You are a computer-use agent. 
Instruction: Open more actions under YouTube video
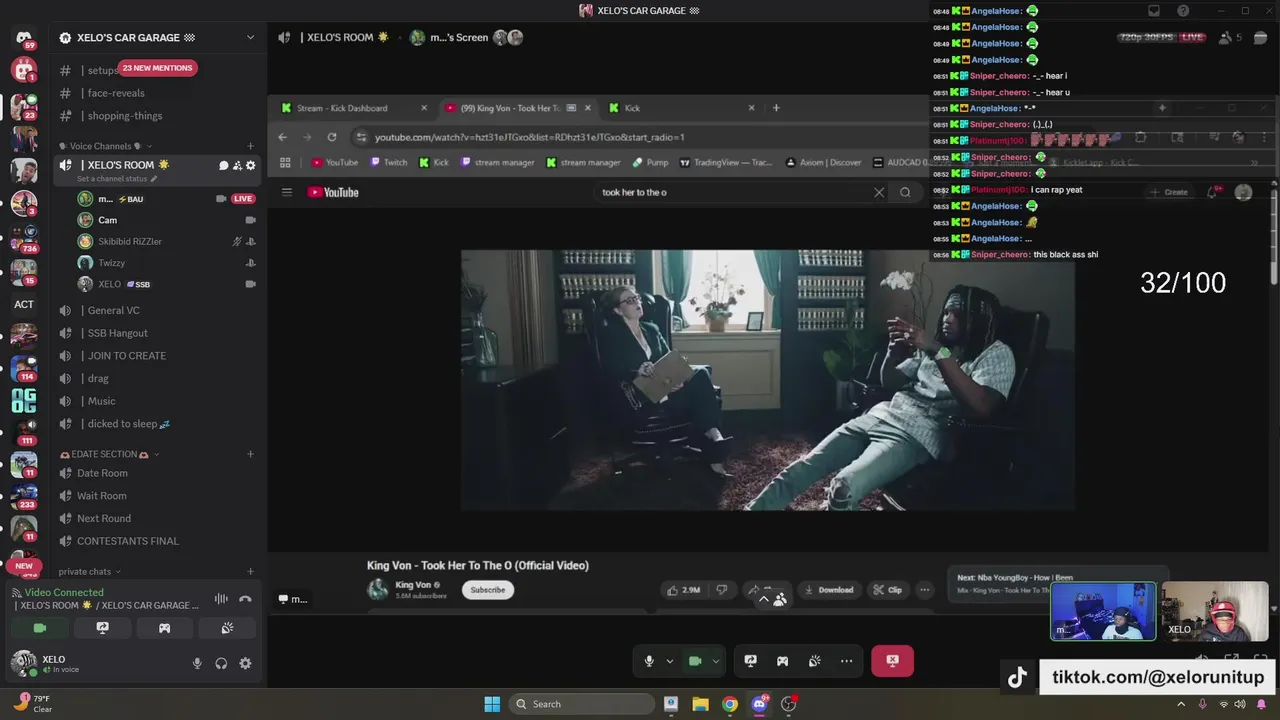click(924, 590)
